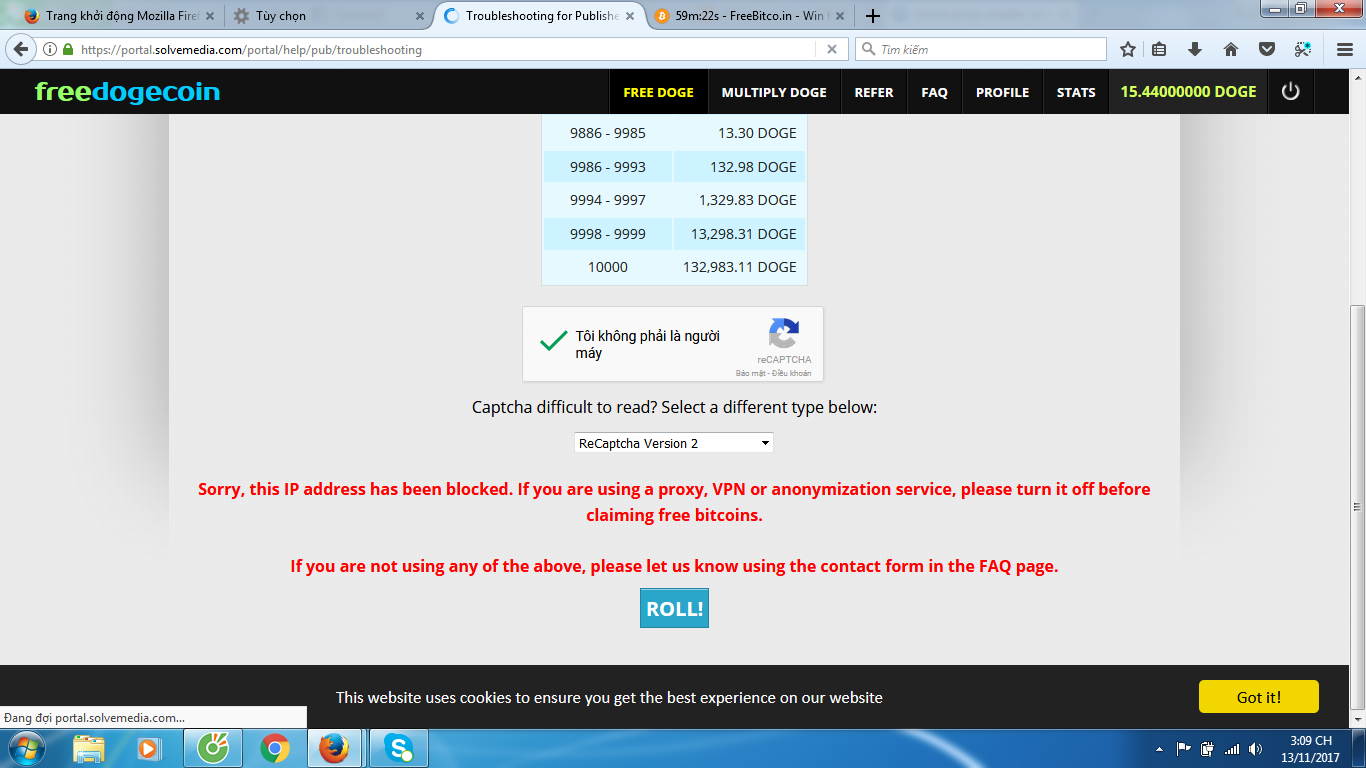Stop loading the page with the address bar X
The image size is (1366, 768).
point(832,49)
